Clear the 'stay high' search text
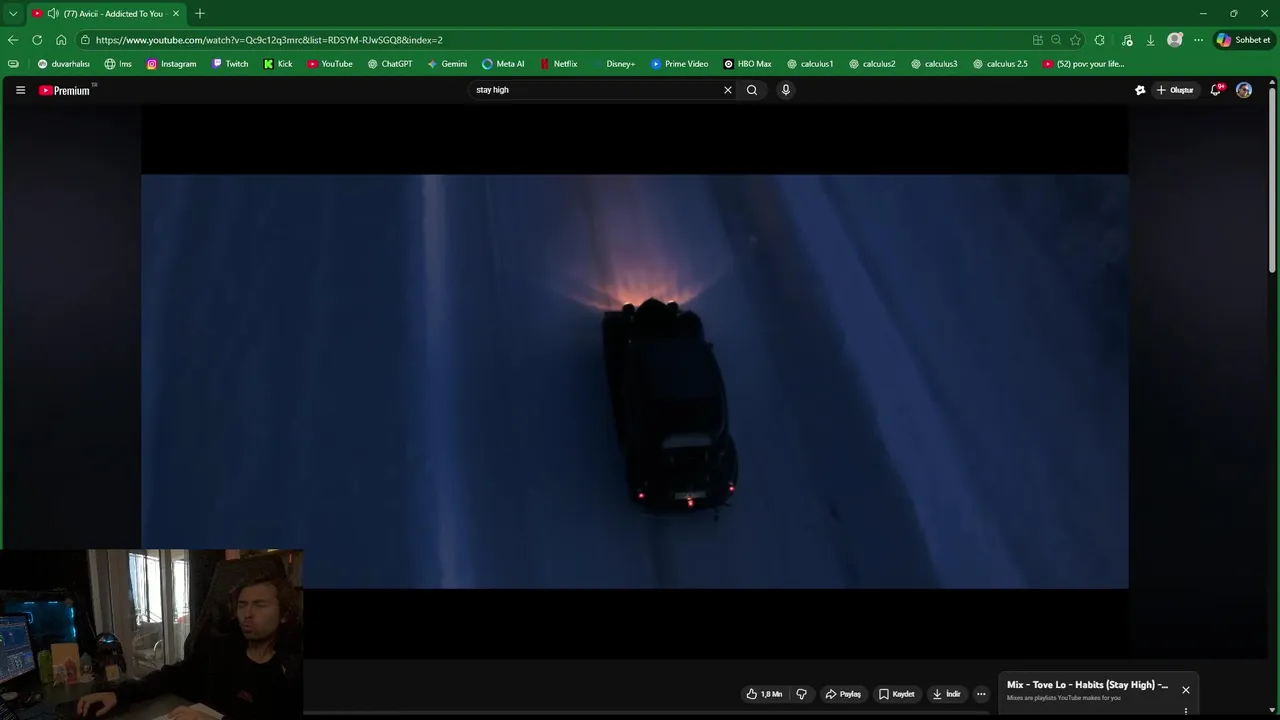This screenshot has width=1280, height=720. pyautogui.click(x=728, y=90)
